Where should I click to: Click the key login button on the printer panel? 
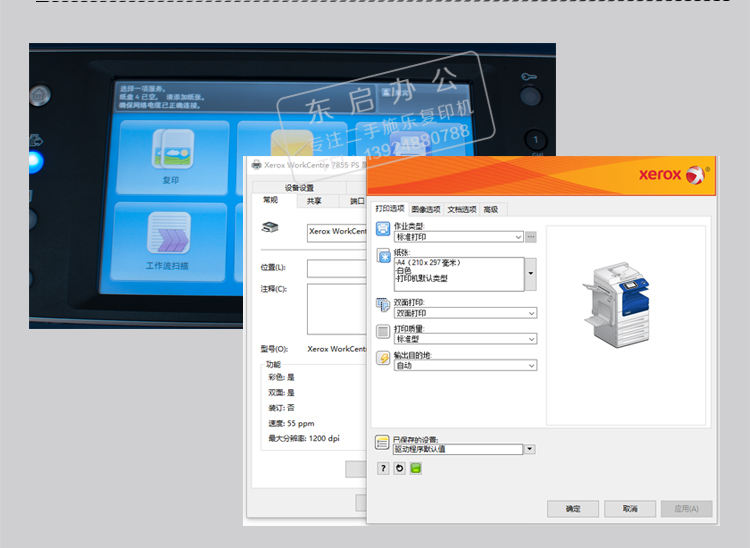point(530,96)
